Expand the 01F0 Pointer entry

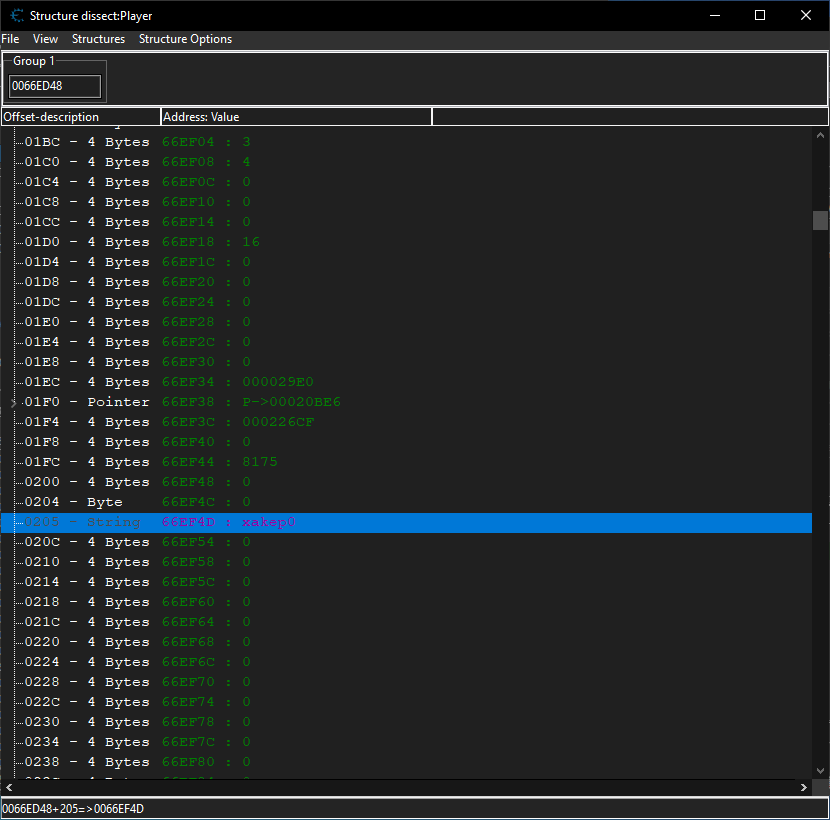(13, 402)
